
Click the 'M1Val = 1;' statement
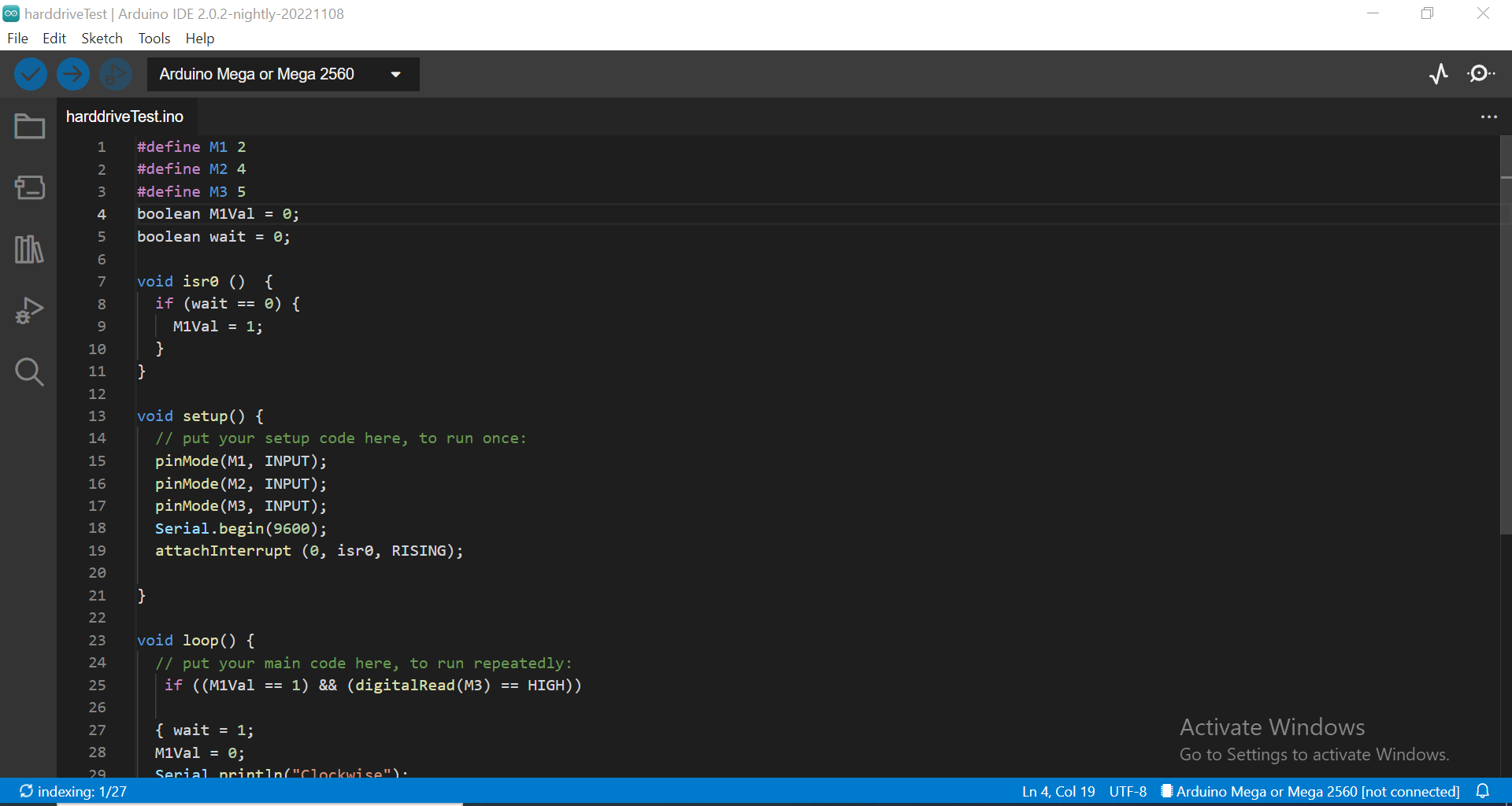point(218,326)
